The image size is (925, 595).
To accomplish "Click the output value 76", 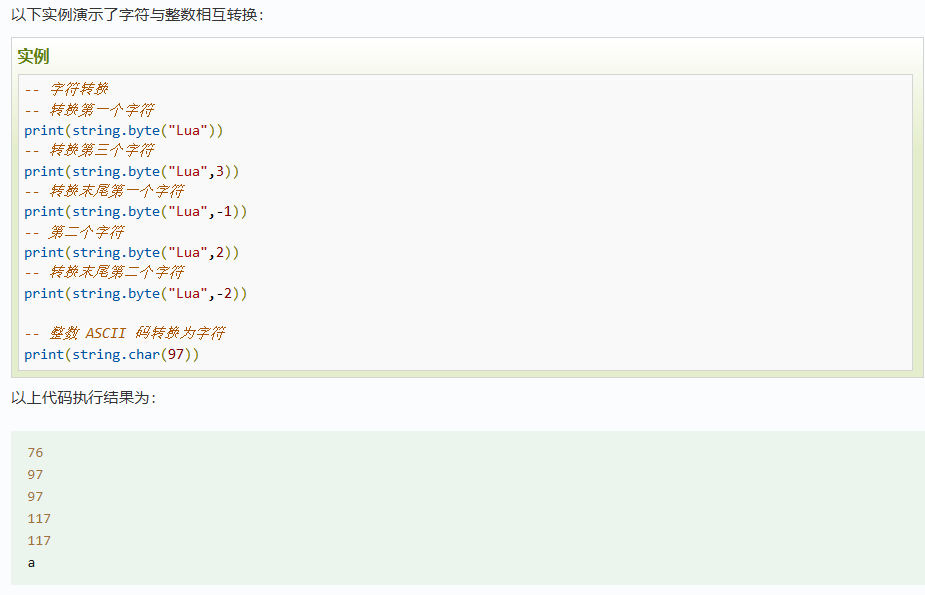I will tap(35, 452).
